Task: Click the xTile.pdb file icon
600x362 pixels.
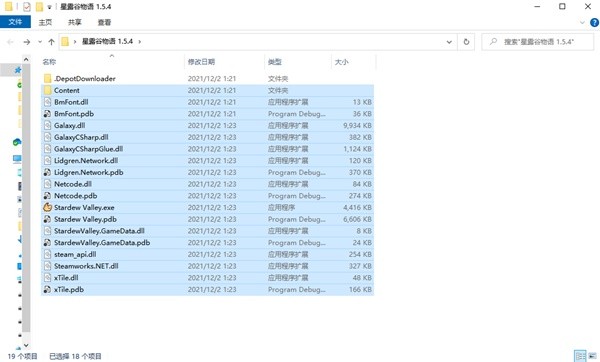Action: click(47, 289)
